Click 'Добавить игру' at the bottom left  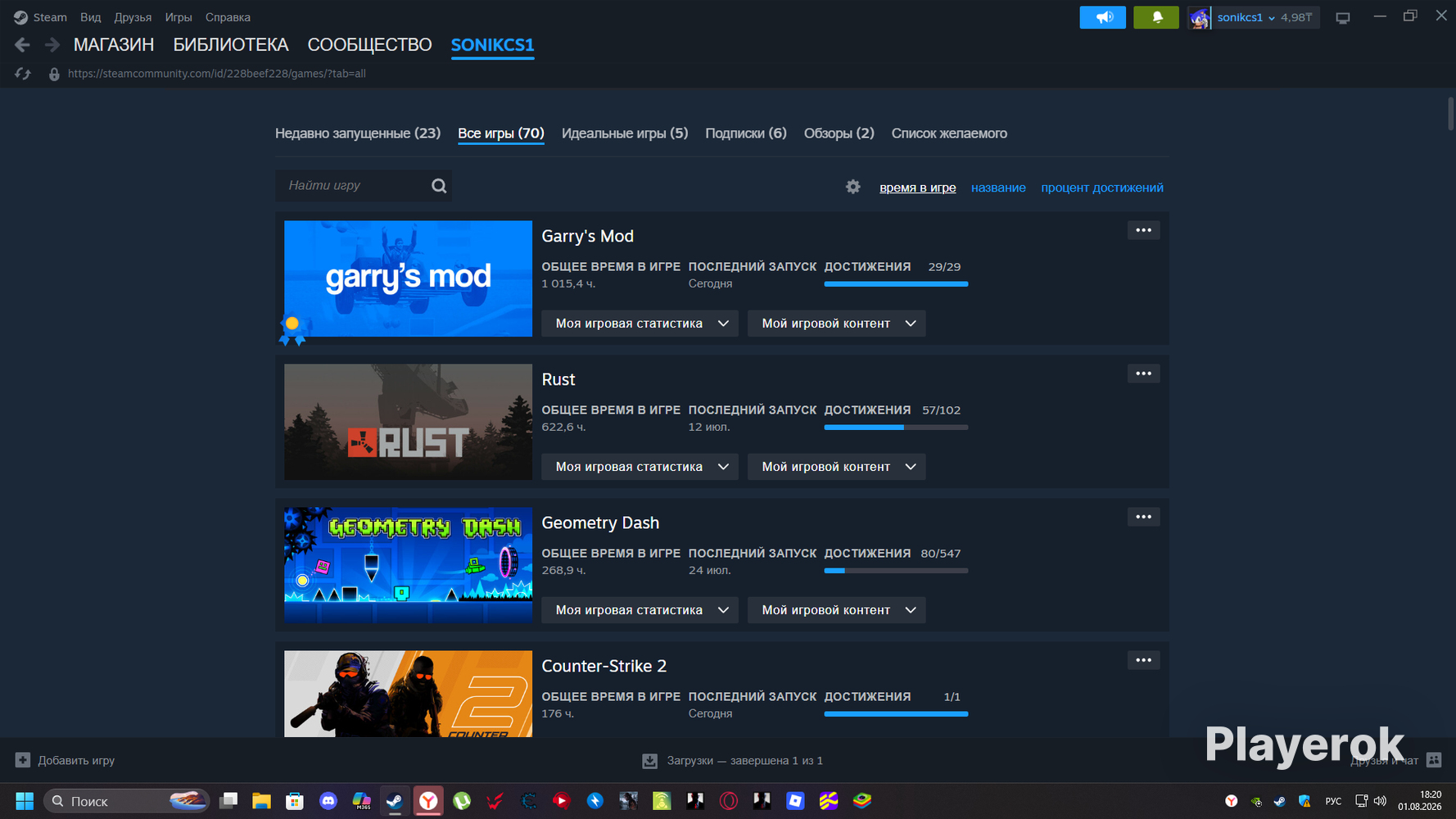click(x=66, y=761)
